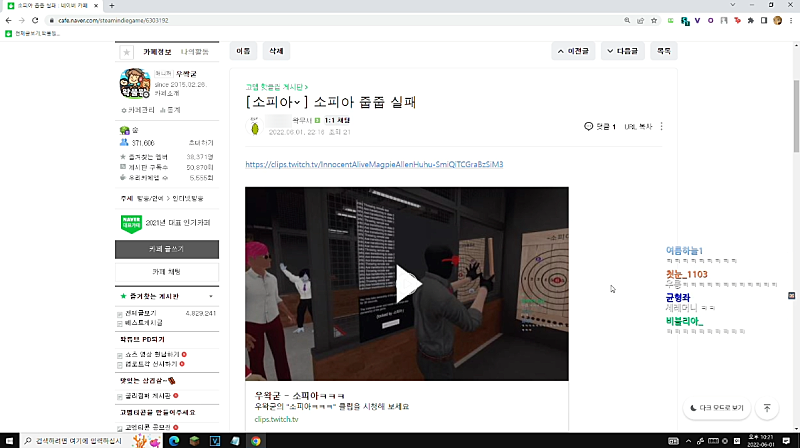Click the scroll-to-top arrow button
The width and height of the screenshot is (800, 448).
[767, 408]
